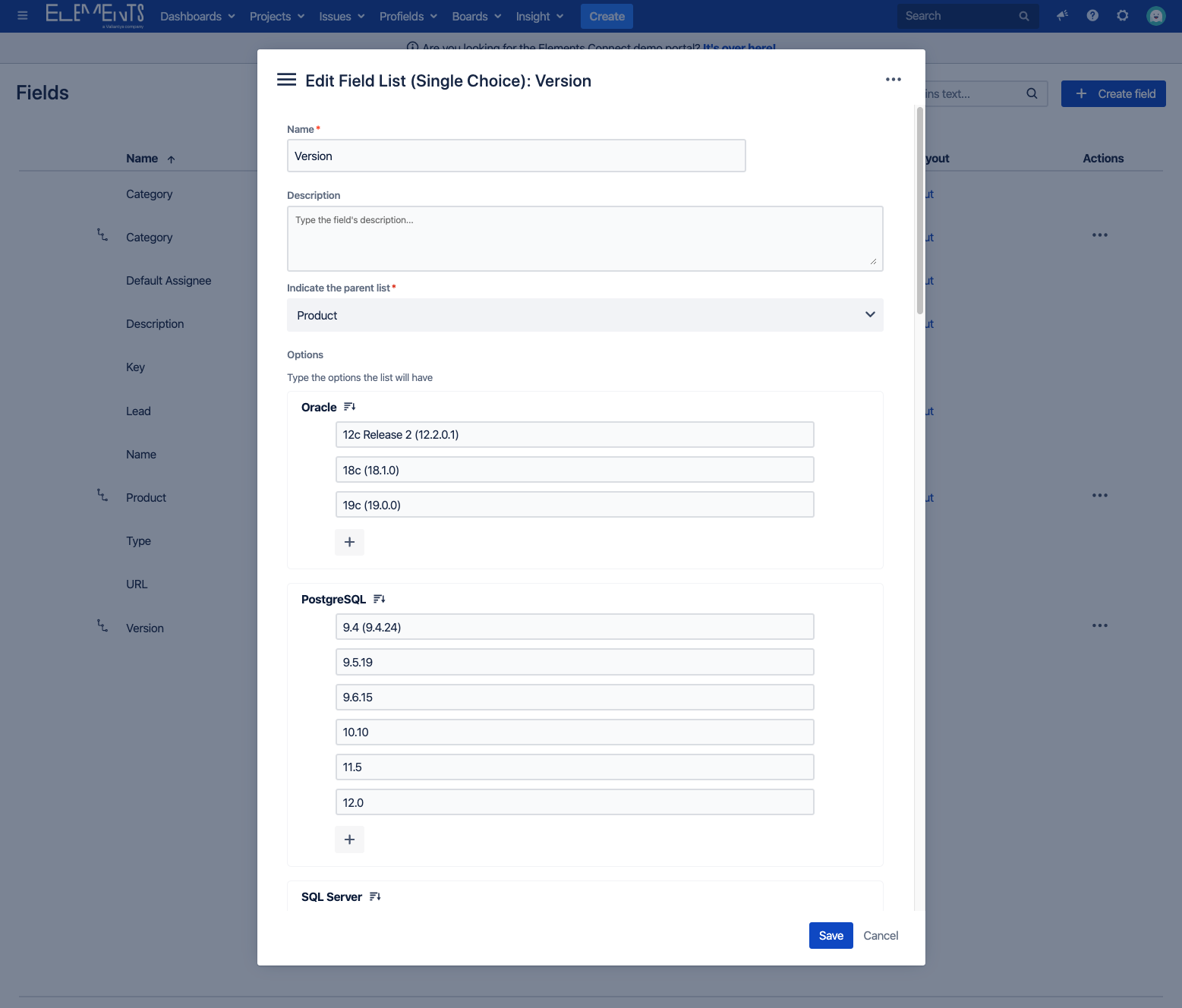Add a new option under PostgreSQL
The height and width of the screenshot is (1008, 1182).
click(x=349, y=839)
